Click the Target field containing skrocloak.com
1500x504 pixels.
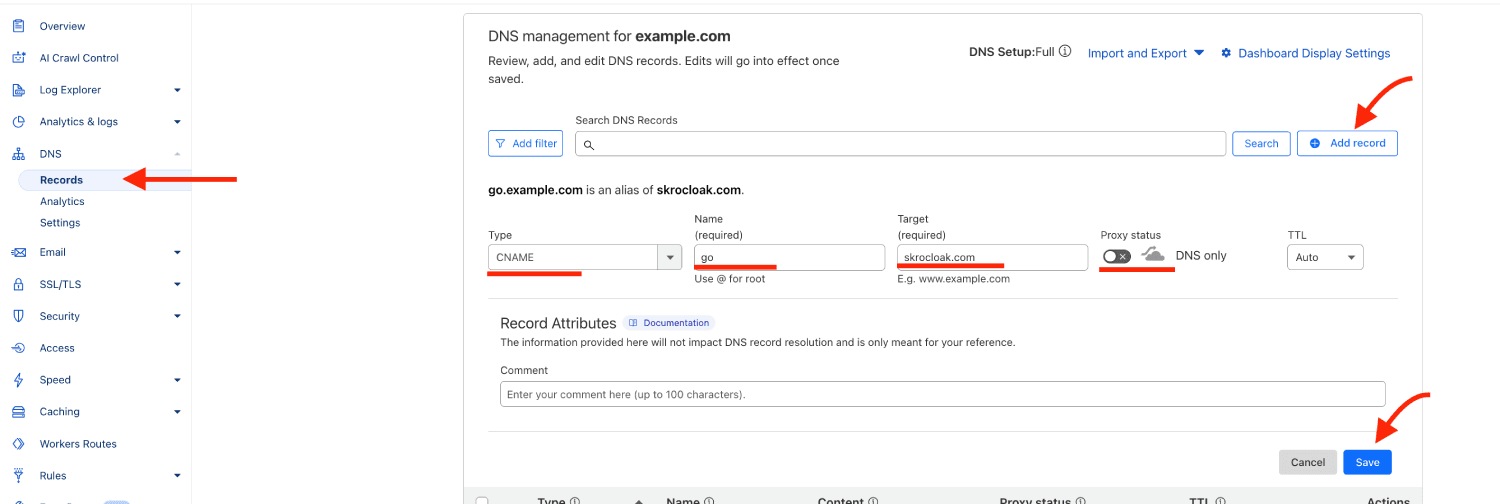(992, 257)
